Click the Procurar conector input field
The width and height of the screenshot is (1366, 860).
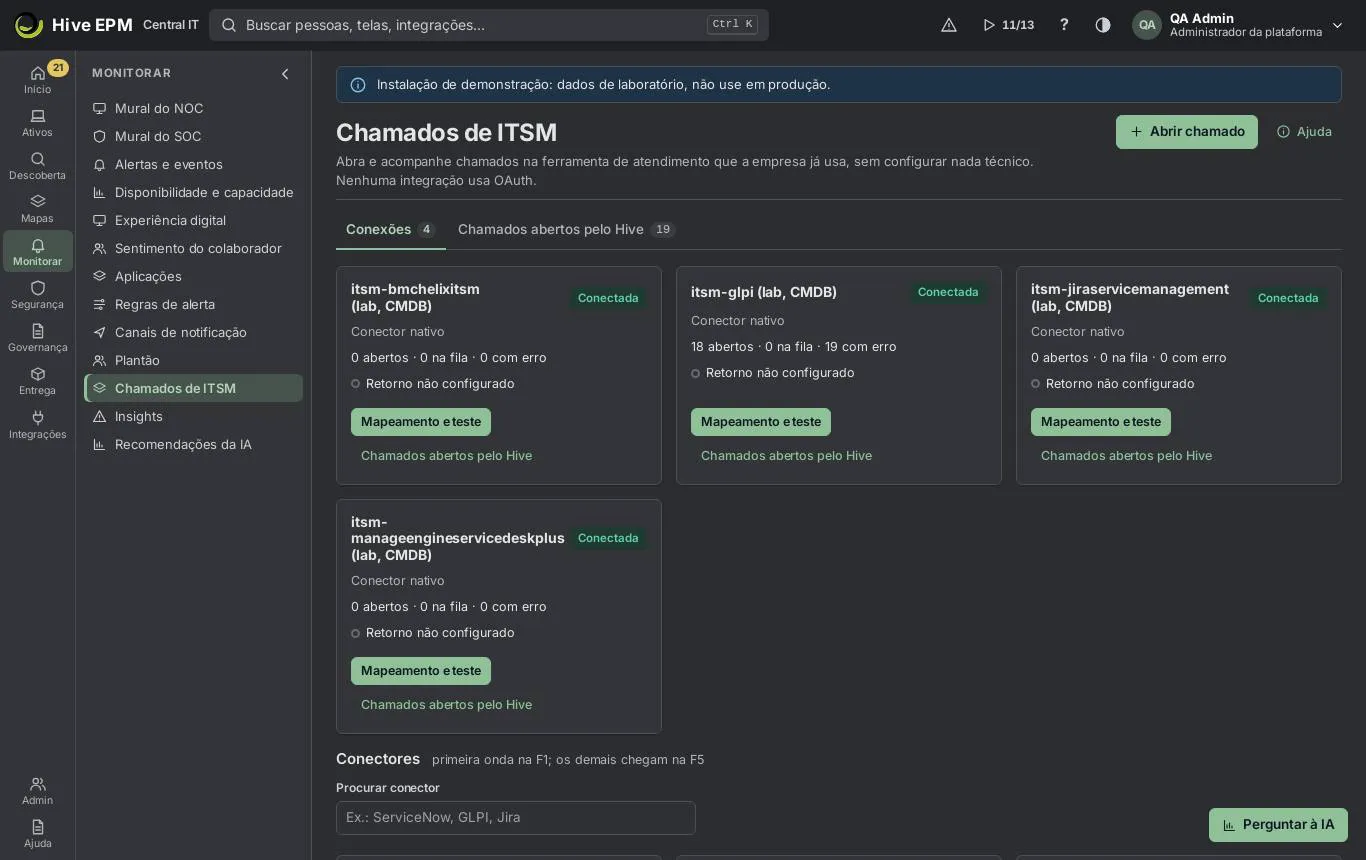pos(516,818)
